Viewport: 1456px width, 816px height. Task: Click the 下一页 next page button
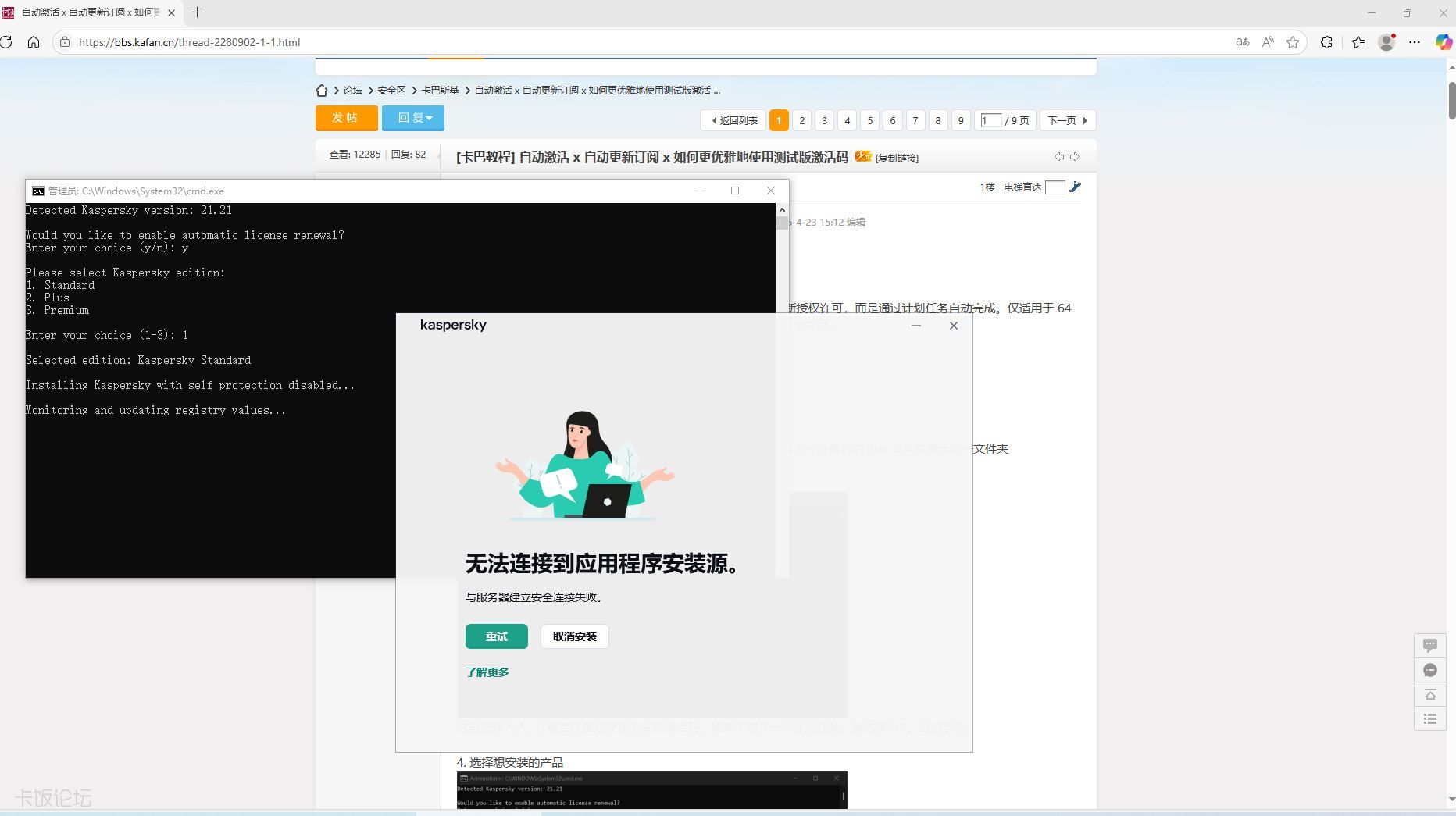(x=1068, y=120)
